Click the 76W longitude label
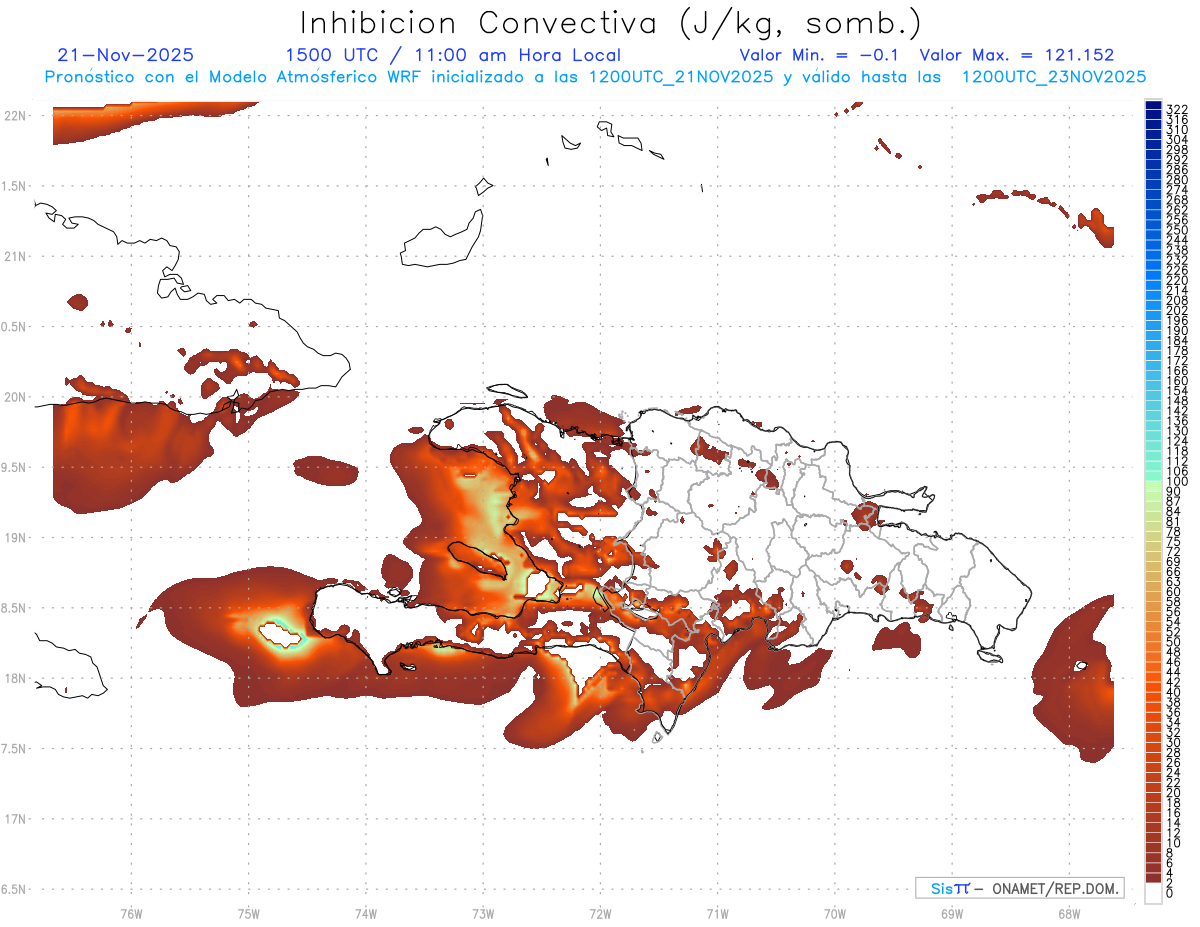 point(131,912)
